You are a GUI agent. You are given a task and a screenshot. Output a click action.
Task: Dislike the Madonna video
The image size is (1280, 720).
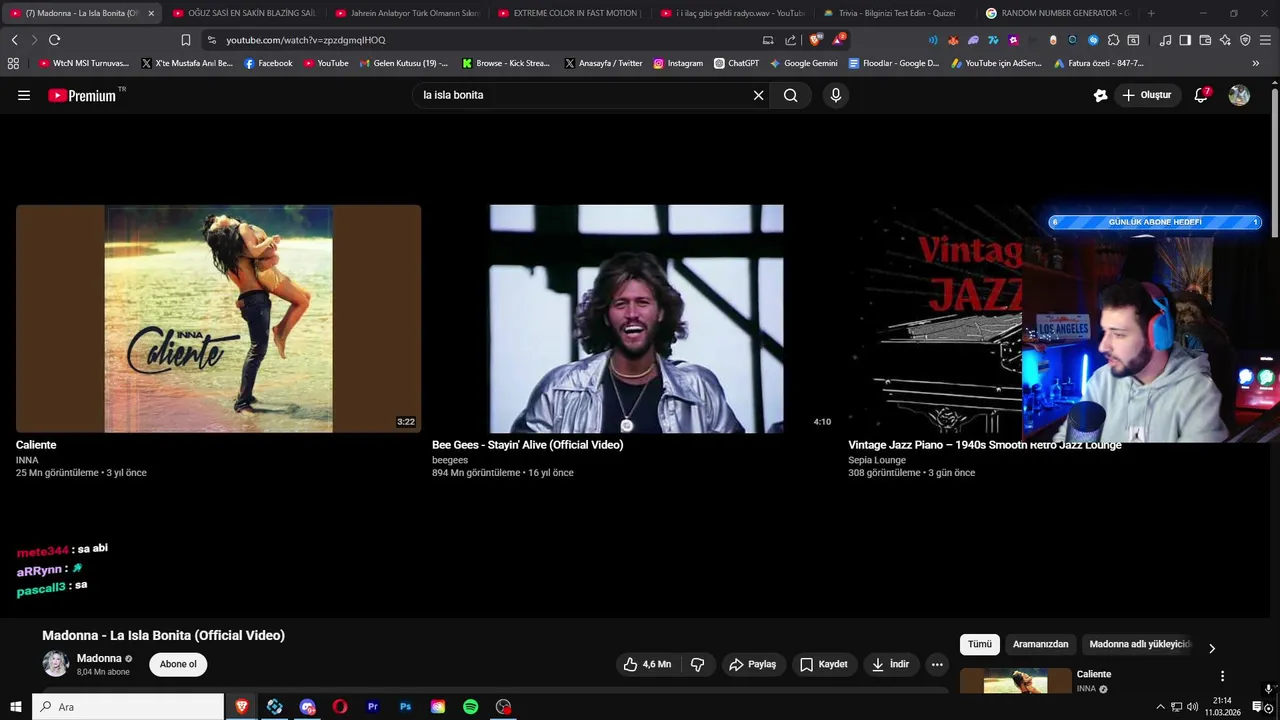coord(698,664)
